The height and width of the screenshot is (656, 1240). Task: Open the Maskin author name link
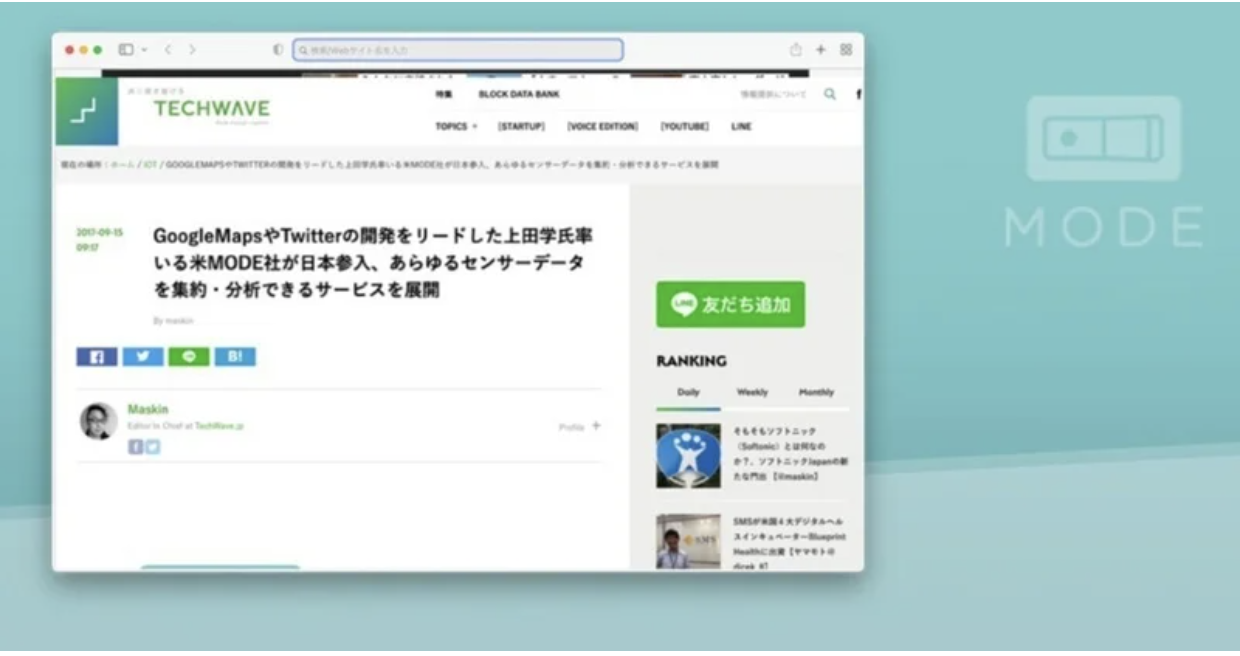[x=148, y=409]
